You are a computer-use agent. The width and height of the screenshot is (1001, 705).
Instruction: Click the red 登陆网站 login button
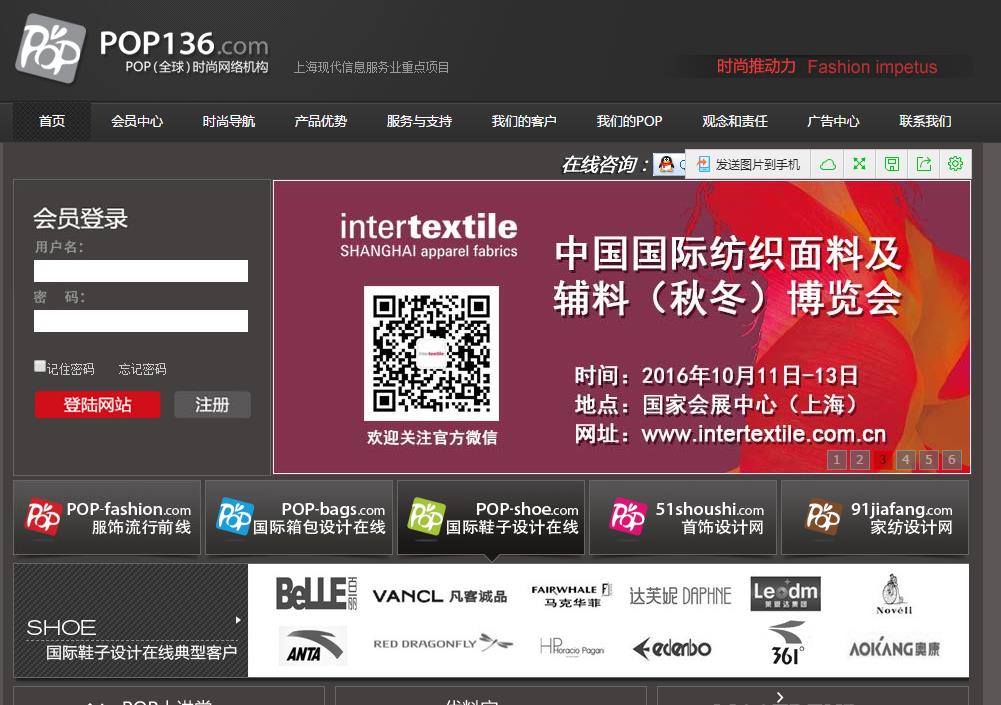pyautogui.click(x=97, y=405)
